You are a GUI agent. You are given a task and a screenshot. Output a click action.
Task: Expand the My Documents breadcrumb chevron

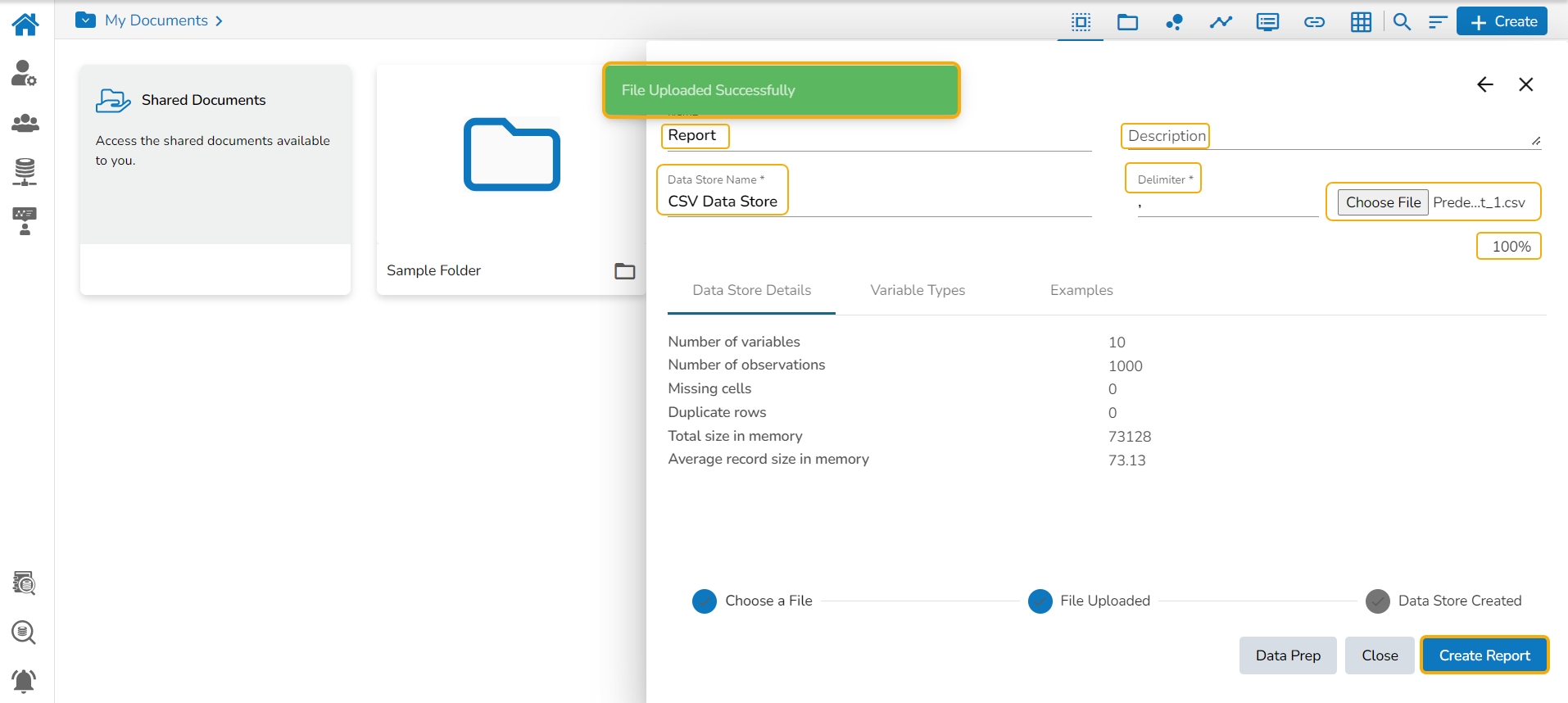[x=219, y=21]
